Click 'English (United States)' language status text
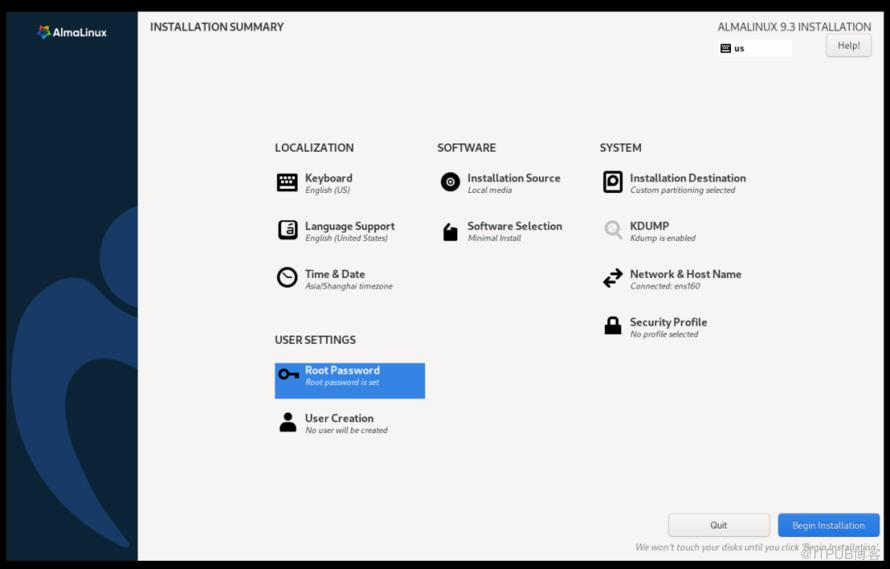 (x=346, y=238)
